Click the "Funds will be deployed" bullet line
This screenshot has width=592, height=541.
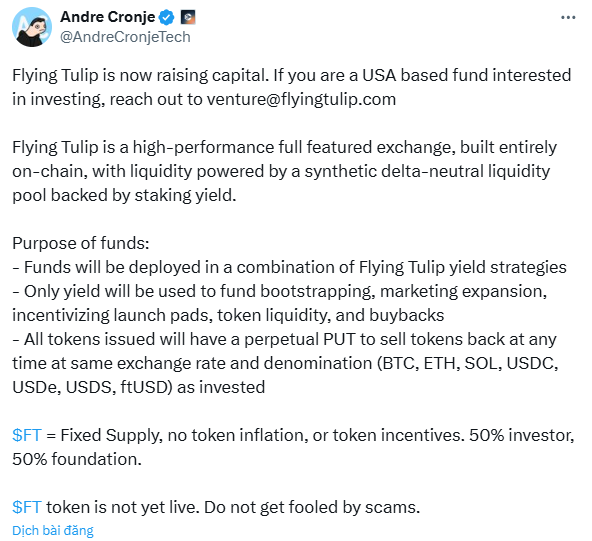pos(289,267)
